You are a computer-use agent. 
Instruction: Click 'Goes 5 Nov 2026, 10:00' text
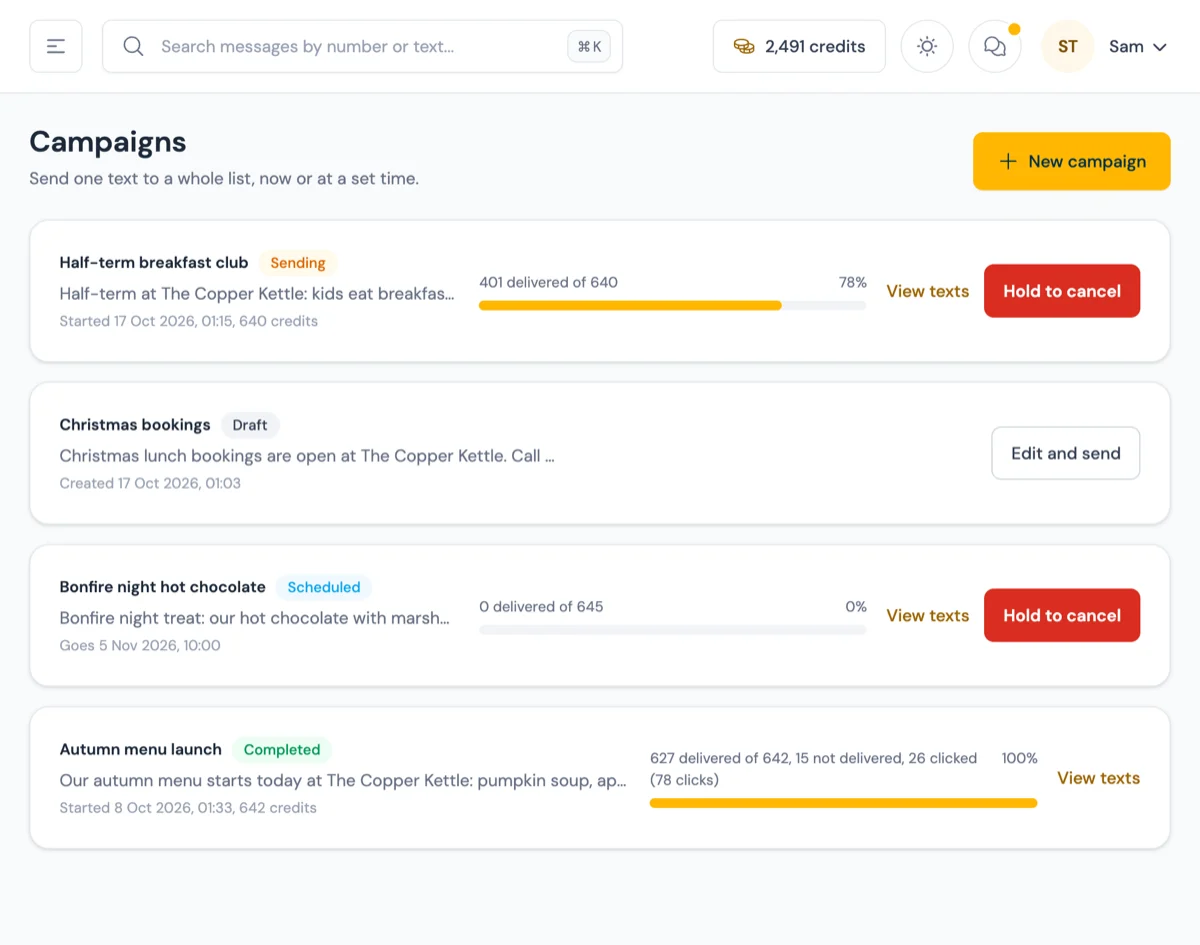tap(140, 645)
